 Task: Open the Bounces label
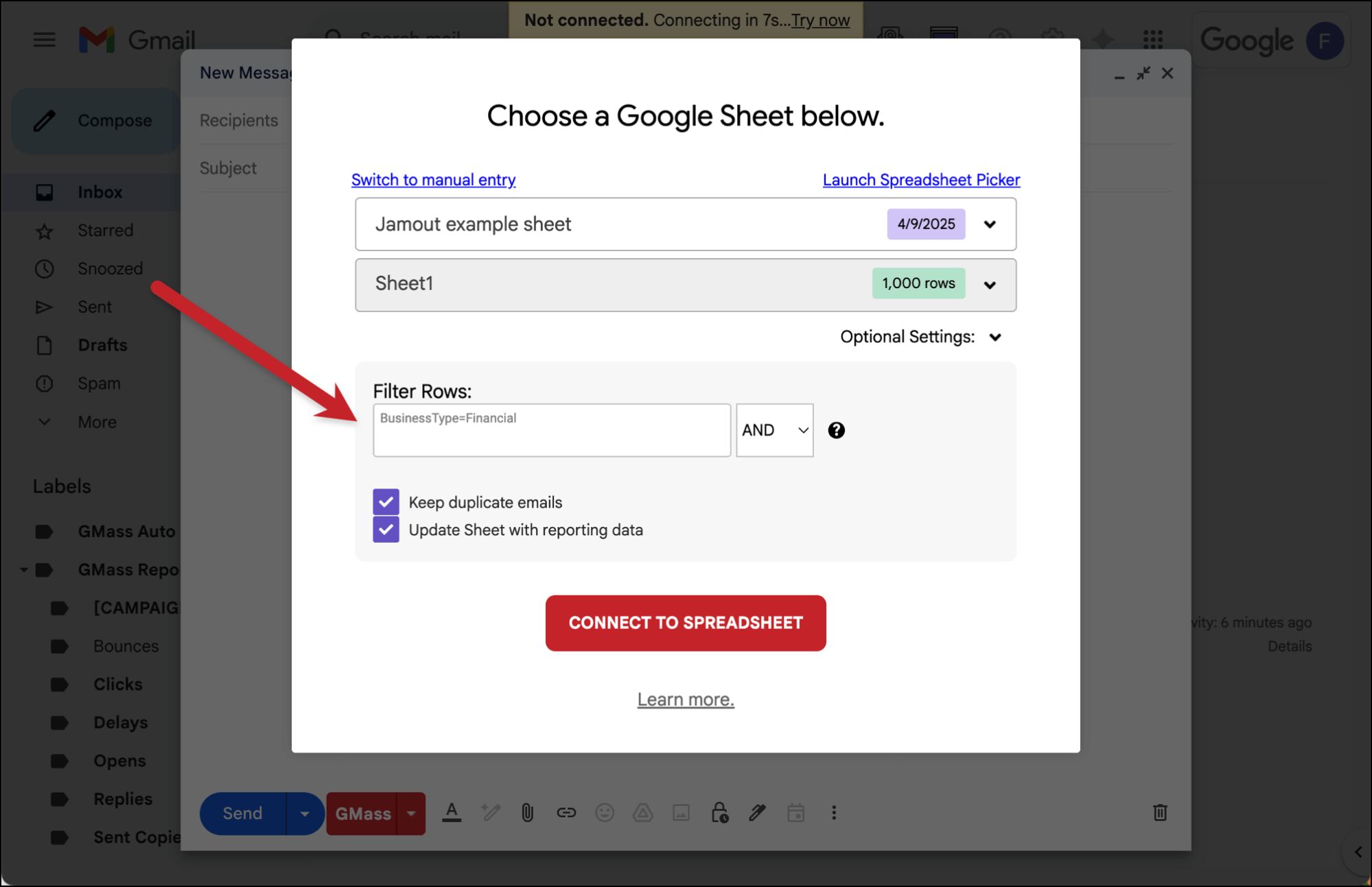126,646
